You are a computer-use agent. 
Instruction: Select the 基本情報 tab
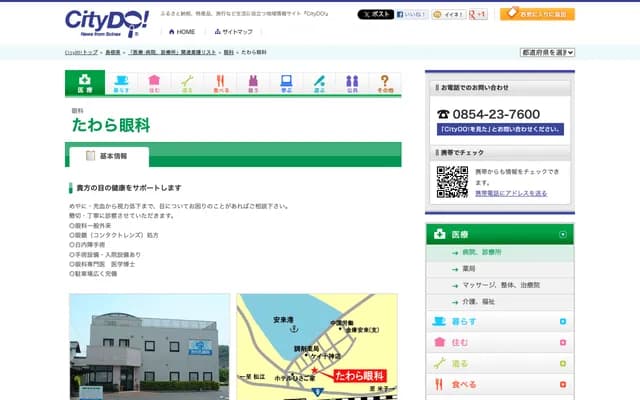(x=109, y=156)
